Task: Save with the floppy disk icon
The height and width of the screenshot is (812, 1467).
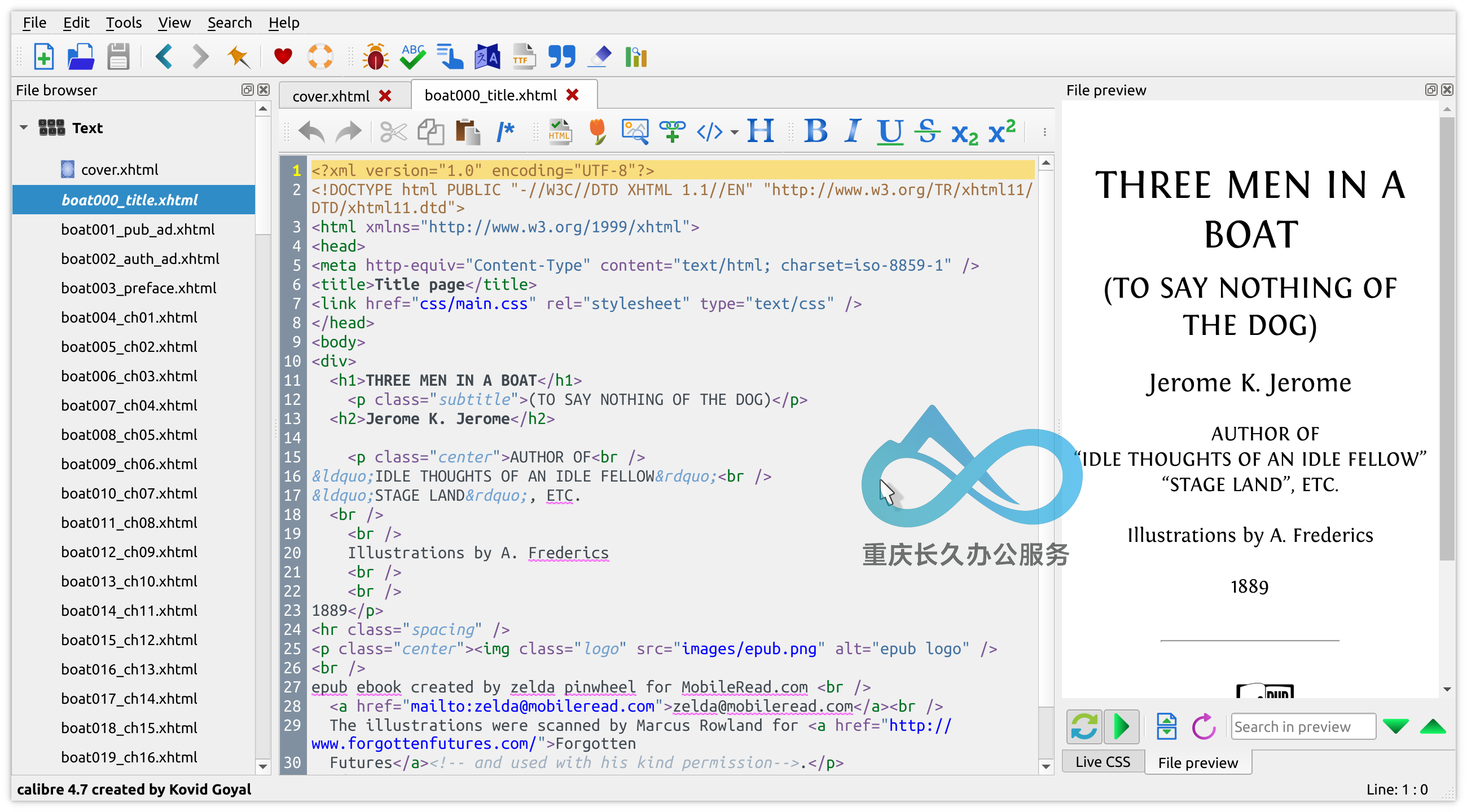Action: pos(118,56)
